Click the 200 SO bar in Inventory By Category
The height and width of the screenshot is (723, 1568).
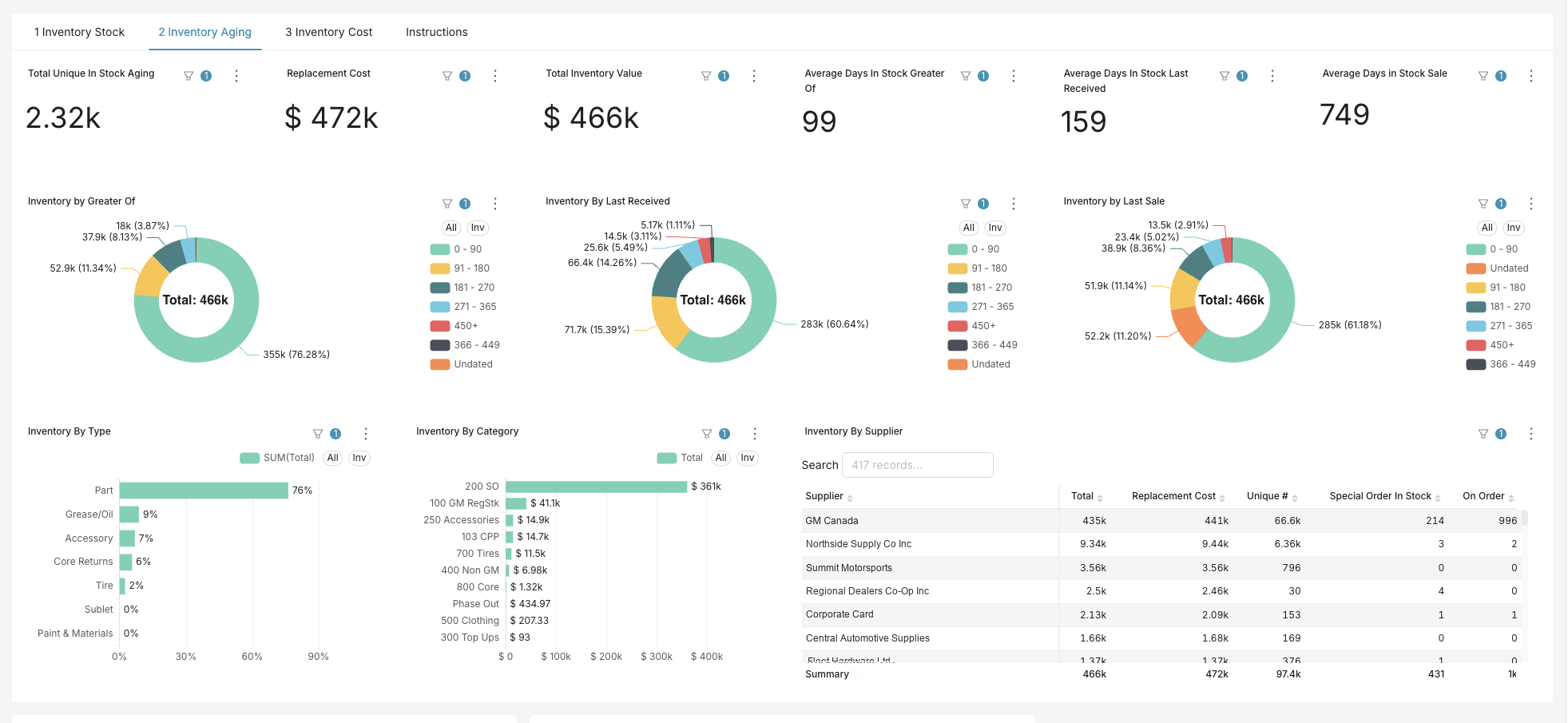tap(596, 487)
